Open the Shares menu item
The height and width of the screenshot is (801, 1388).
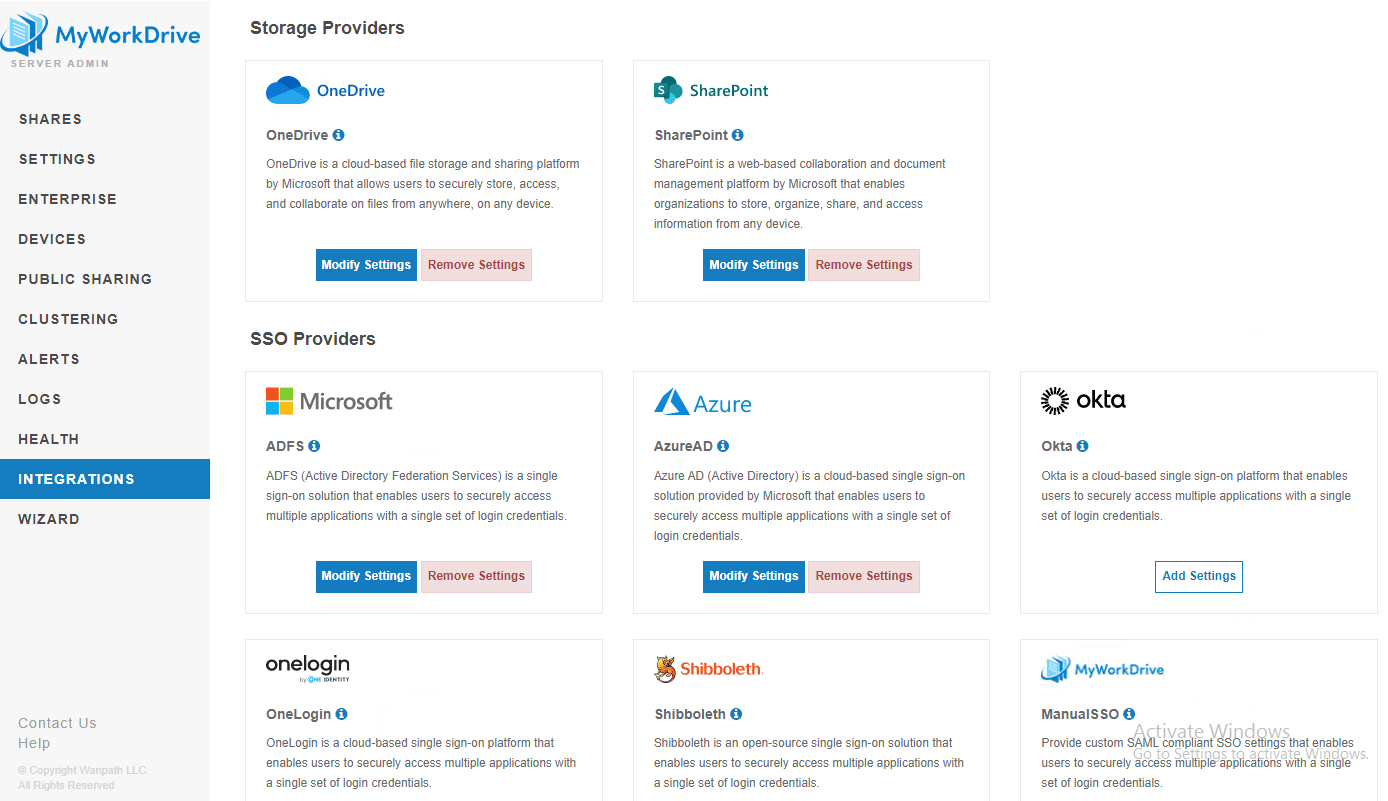[50, 119]
